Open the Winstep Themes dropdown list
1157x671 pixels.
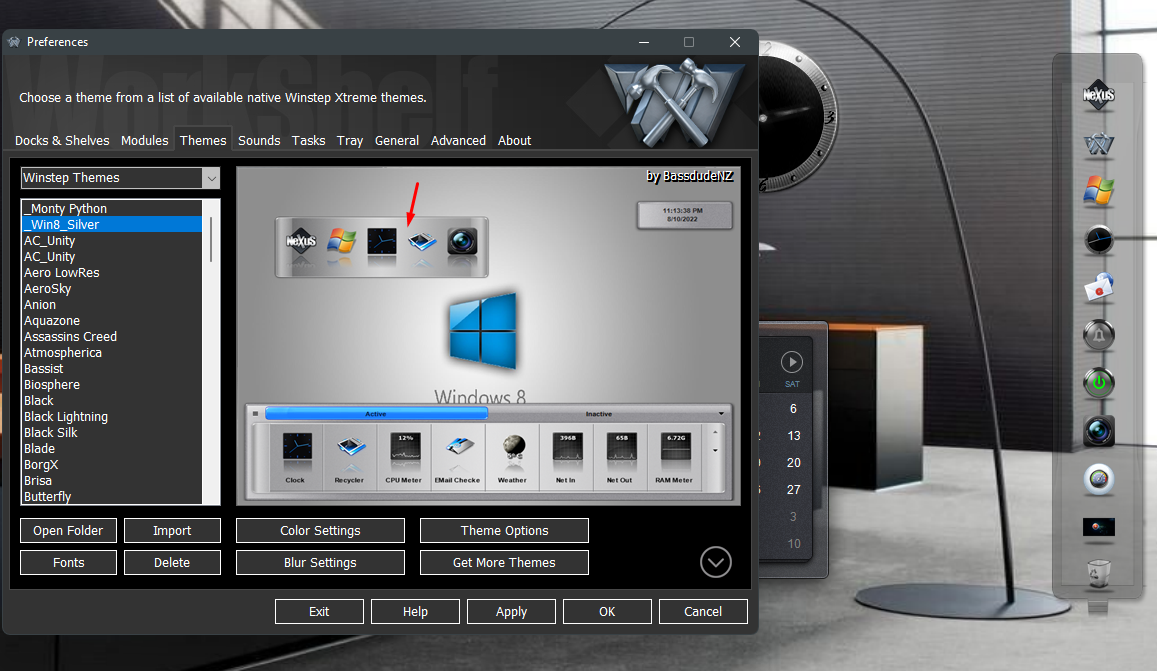[x=120, y=178]
